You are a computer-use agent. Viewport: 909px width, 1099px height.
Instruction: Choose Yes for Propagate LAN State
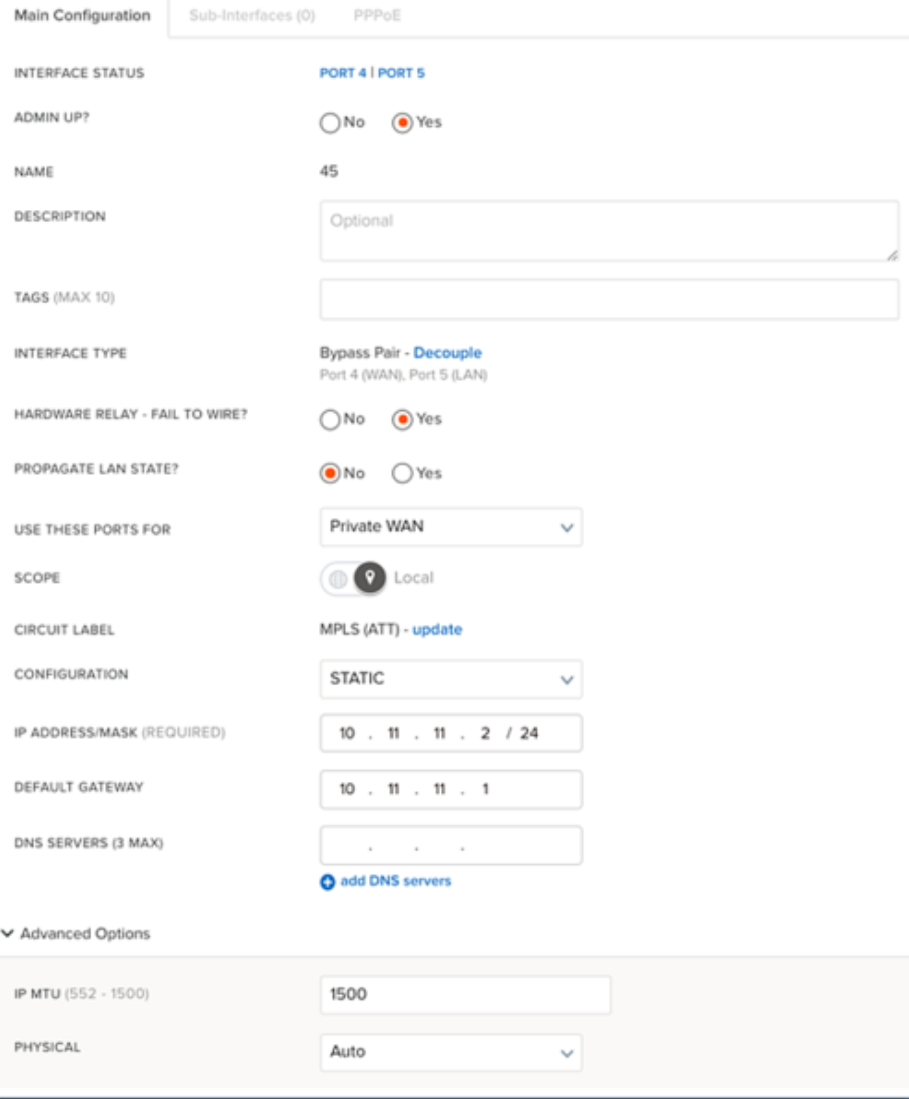tap(402, 473)
